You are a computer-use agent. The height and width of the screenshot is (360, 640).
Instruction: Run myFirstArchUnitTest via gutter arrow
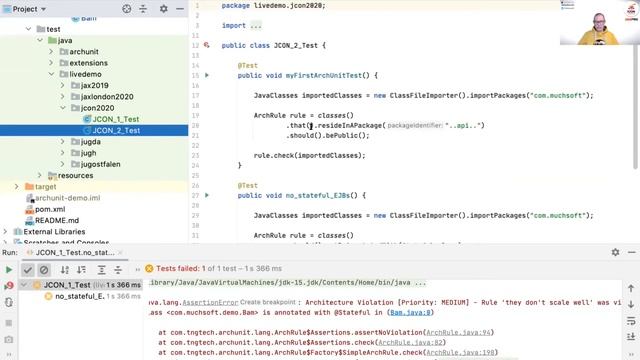[x=207, y=76]
